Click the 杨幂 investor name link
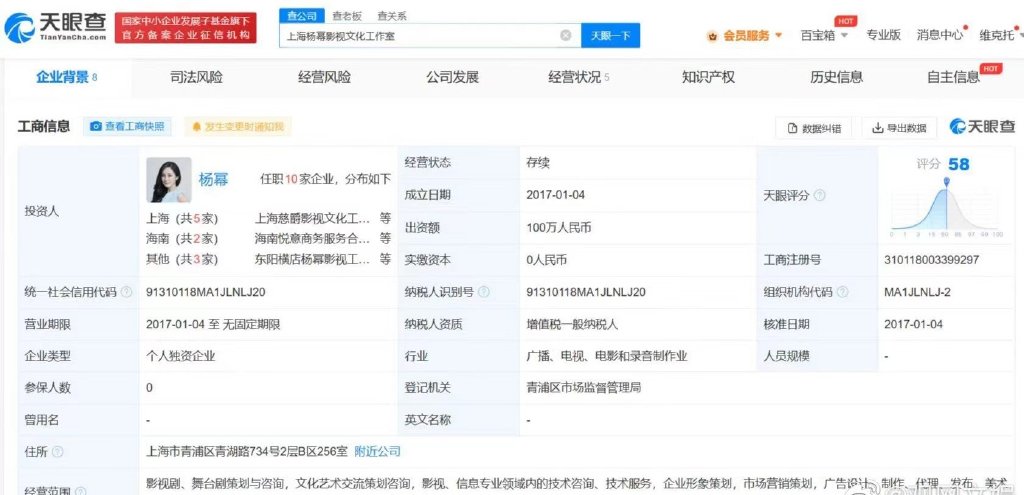 coord(214,180)
